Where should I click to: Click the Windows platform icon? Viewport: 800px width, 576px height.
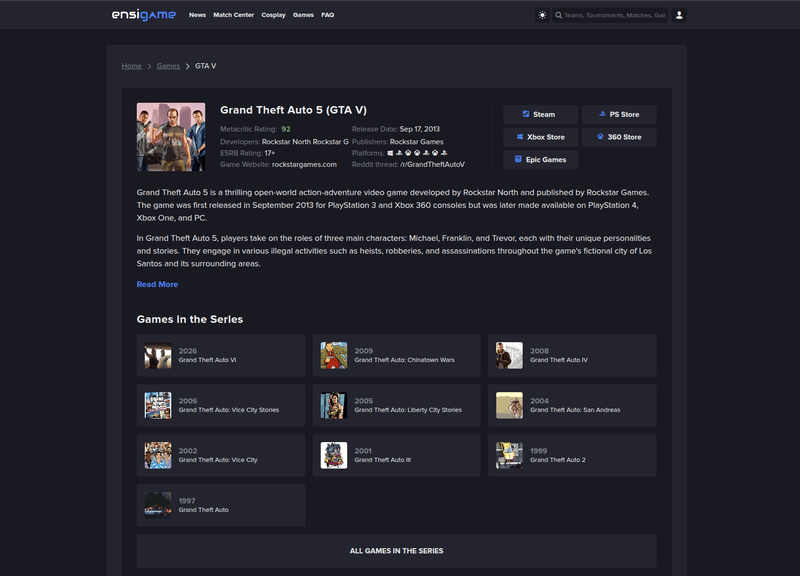390,153
